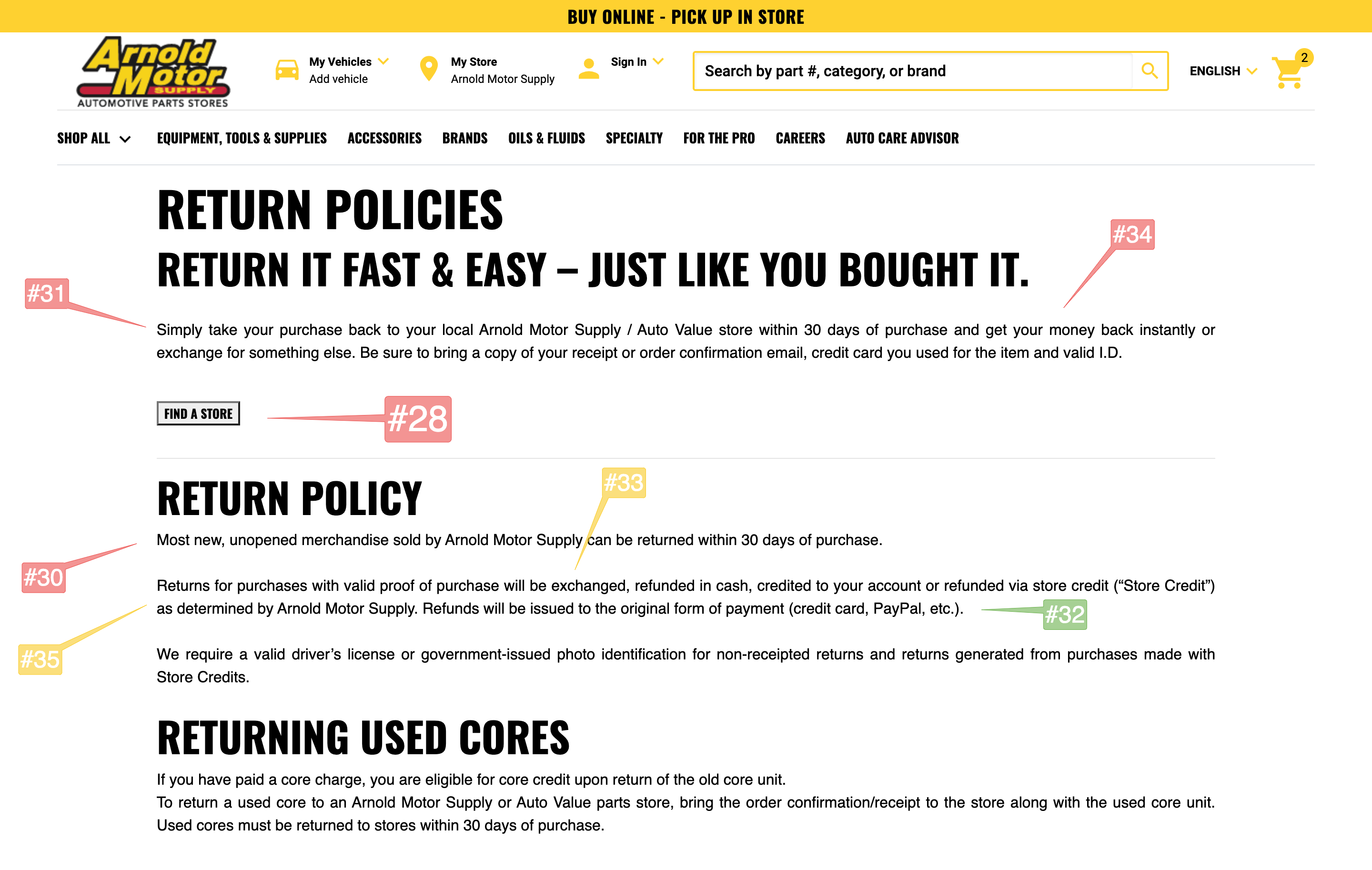Open Oils & Fluids category

(x=546, y=139)
